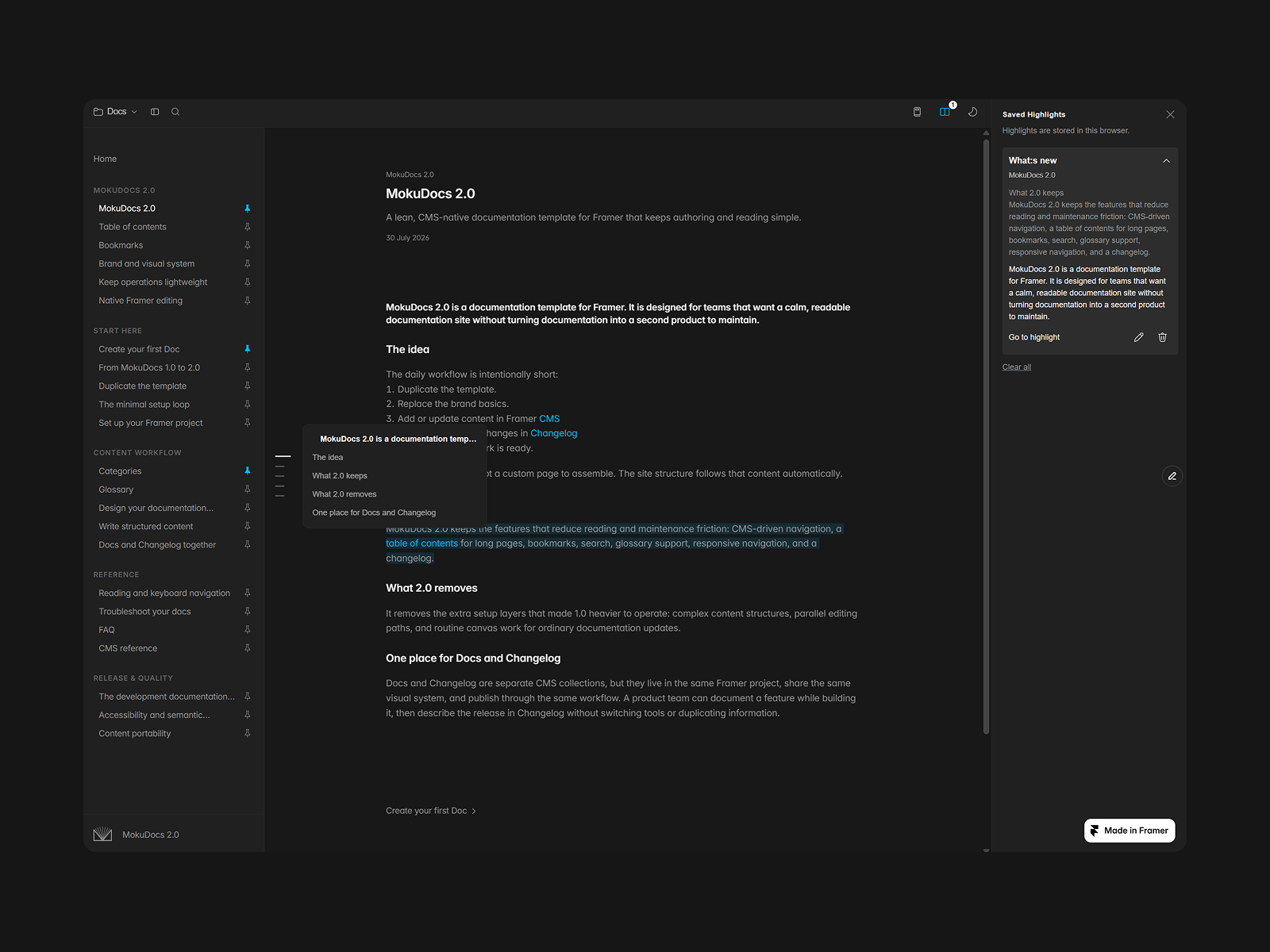1270x952 pixels.
Task: Pin CMS reference page
Action: (247, 648)
